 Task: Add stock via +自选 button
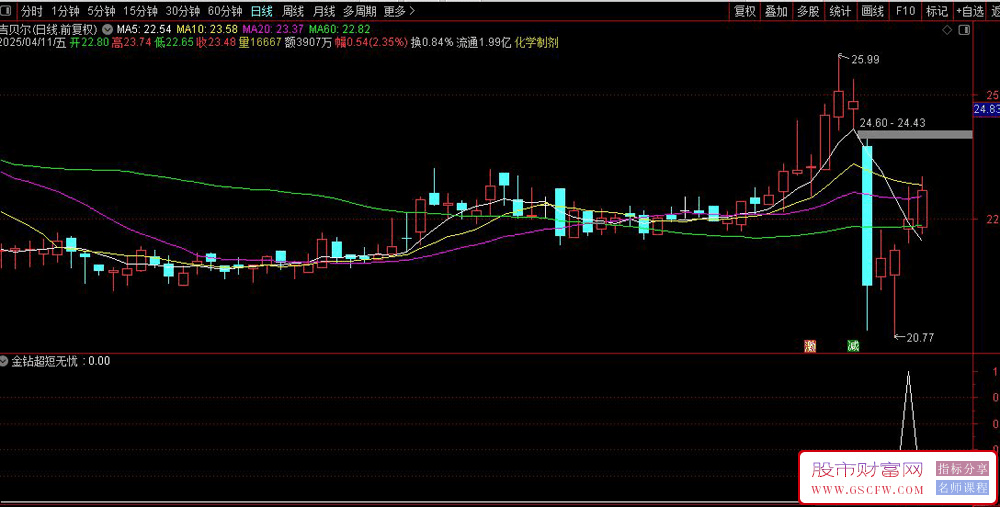click(x=970, y=11)
